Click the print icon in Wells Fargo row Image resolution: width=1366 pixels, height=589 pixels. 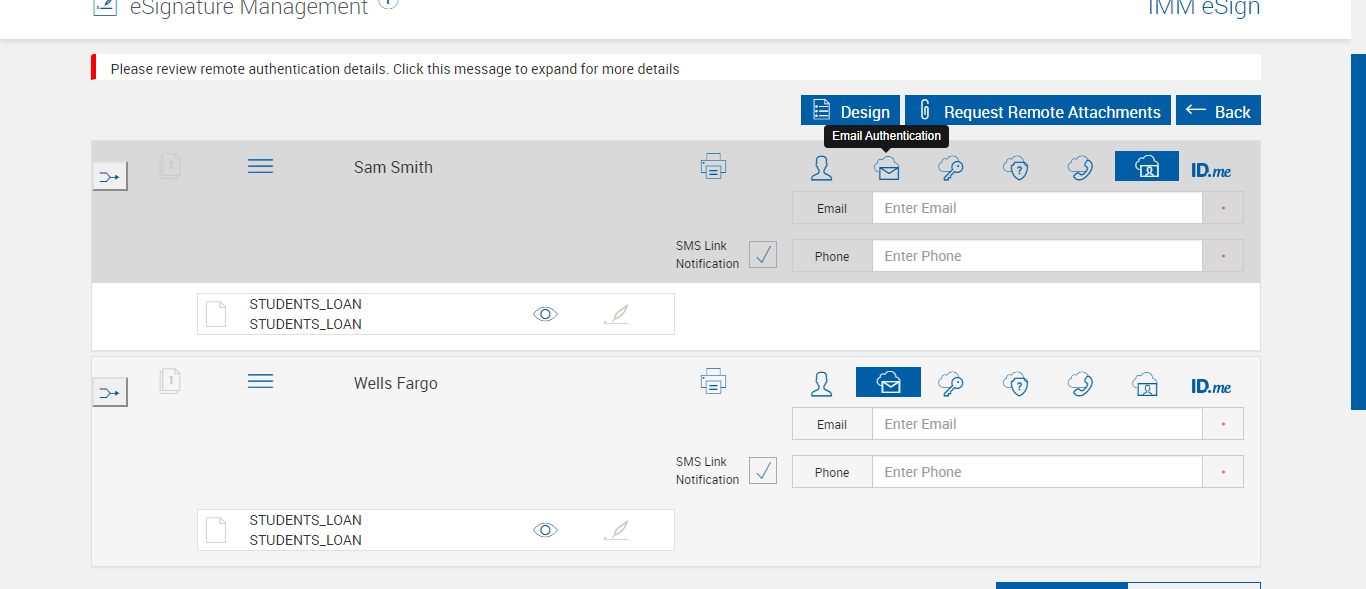[713, 382]
